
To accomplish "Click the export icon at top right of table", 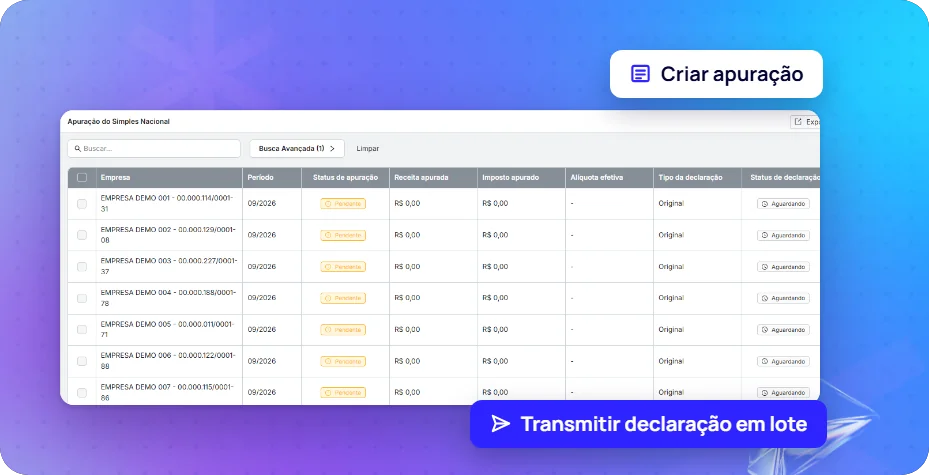I will tap(798, 121).
